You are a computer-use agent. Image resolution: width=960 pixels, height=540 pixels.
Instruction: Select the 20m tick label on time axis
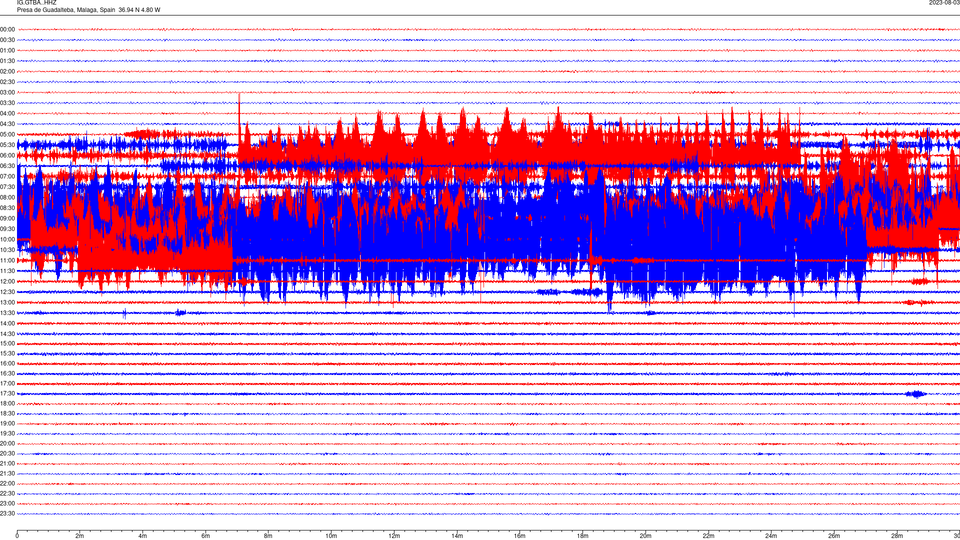click(645, 536)
